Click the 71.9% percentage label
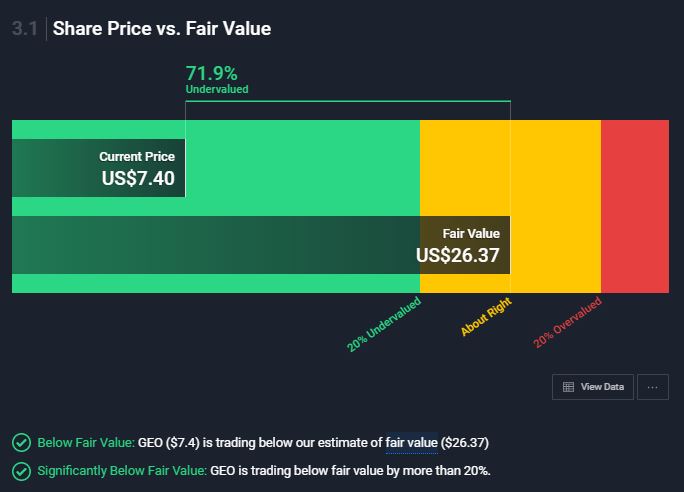The height and width of the screenshot is (492, 684). click(212, 73)
